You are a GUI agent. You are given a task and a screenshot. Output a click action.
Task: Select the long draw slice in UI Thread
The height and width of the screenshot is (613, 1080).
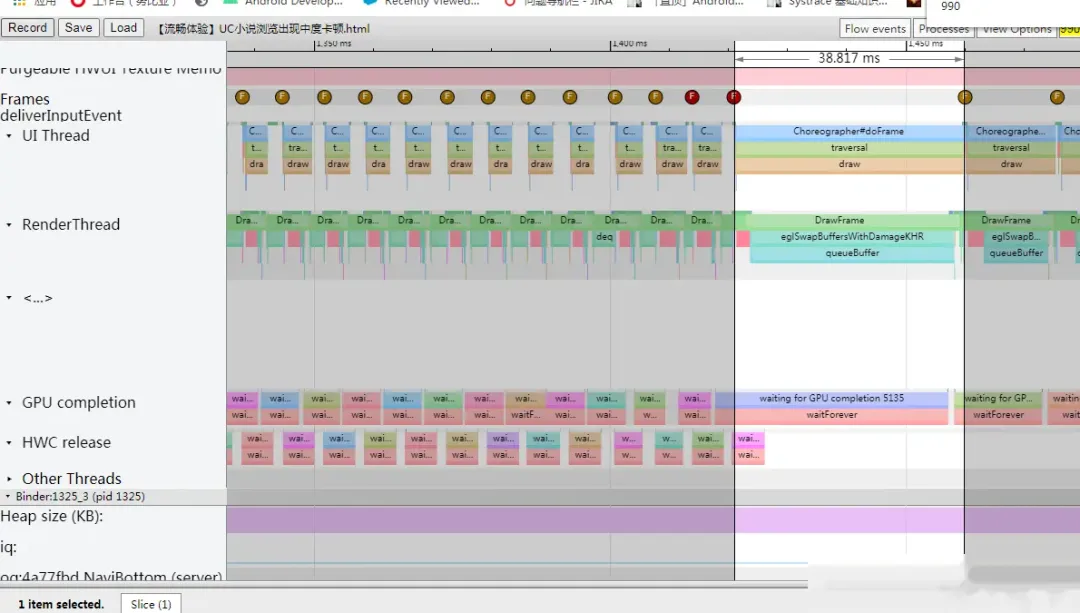coord(849,164)
